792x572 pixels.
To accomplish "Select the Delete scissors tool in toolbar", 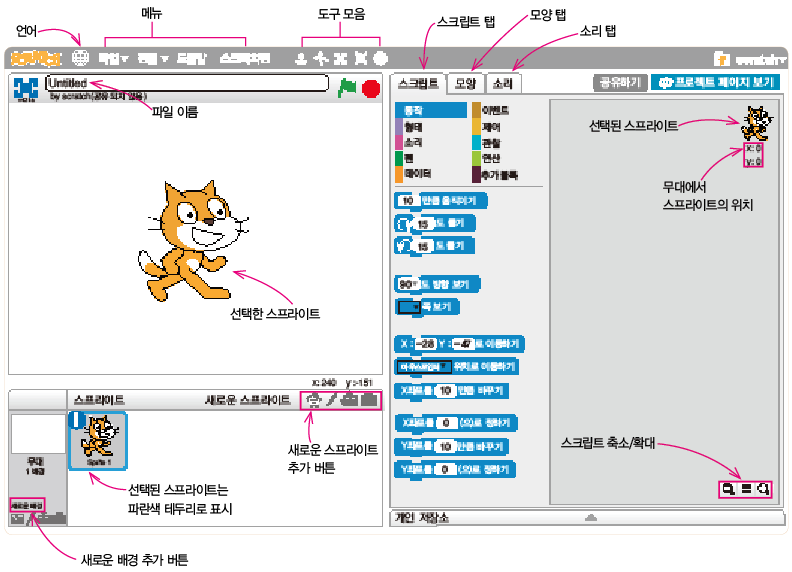I will coord(321,59).
